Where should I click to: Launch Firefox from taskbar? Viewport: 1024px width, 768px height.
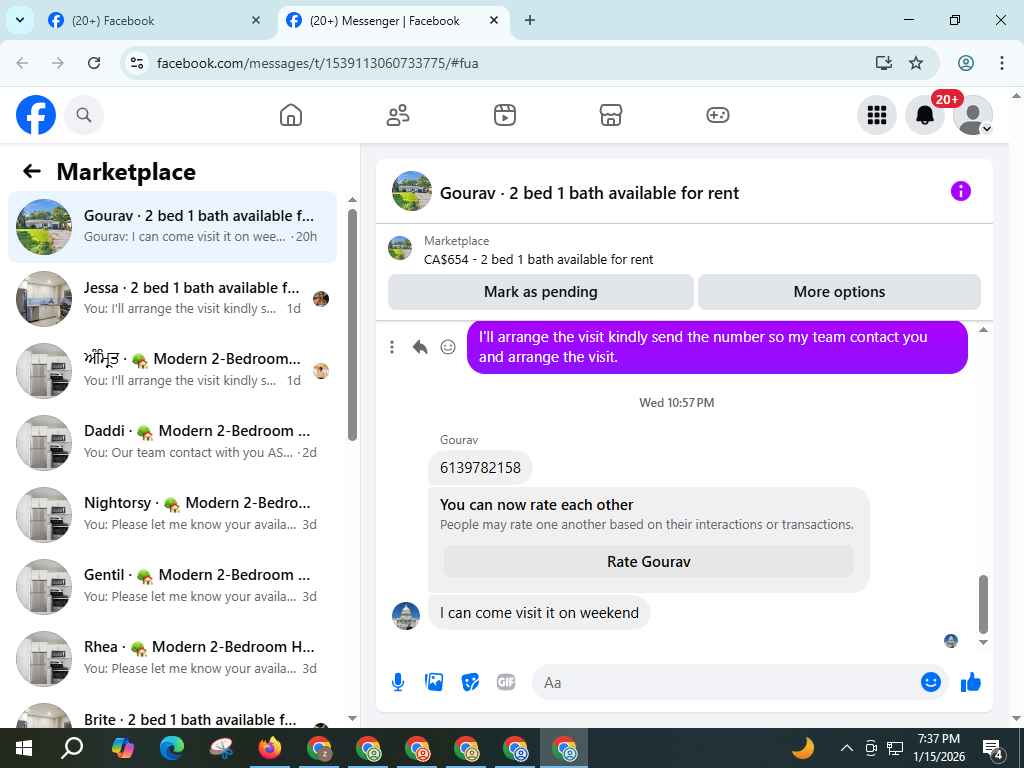point(270,748)
